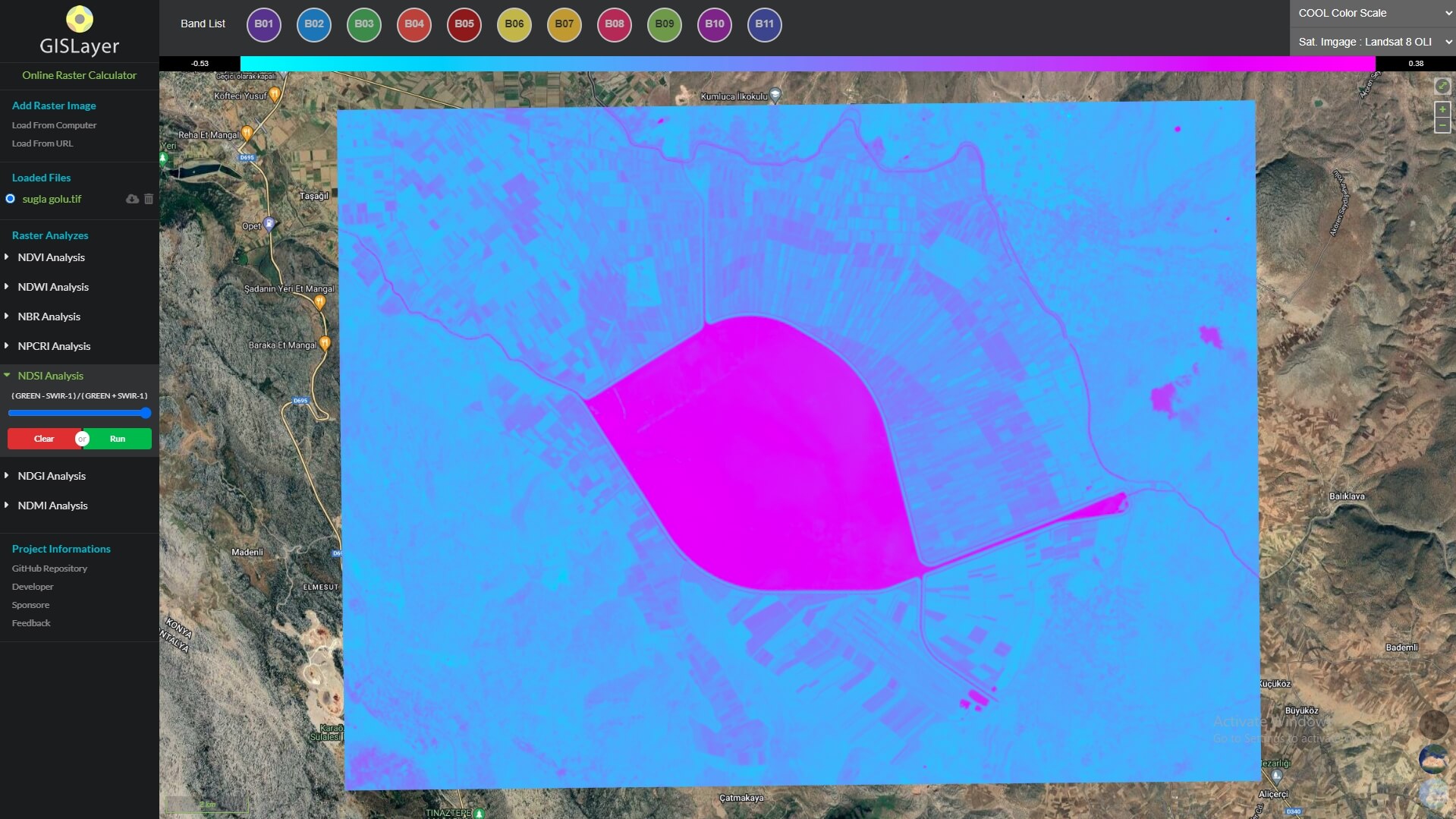1456x819 pixels.
Task: Click Kumluca İlkokulu map marker
Action: tap(775, 95)
